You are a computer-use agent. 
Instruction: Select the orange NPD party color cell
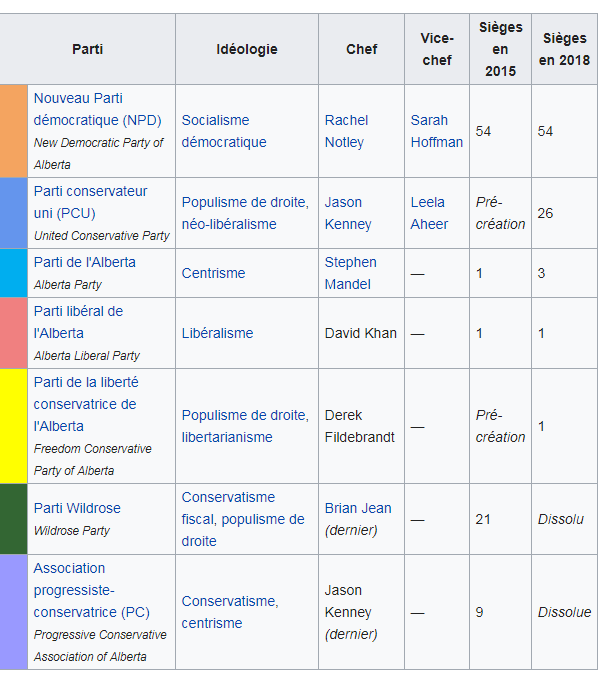13,131
